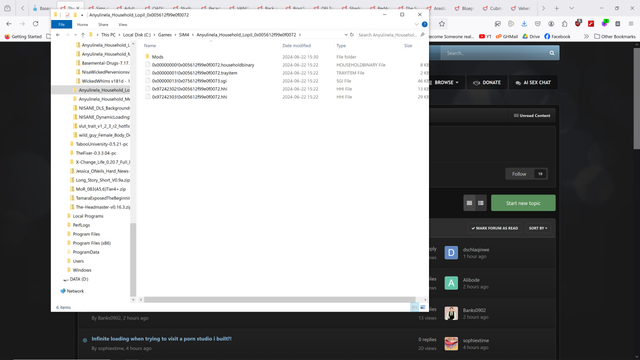Select file 0x97242302...hhi
The width and height of the screenshot is (640, 360).
[x=189, y=89]
